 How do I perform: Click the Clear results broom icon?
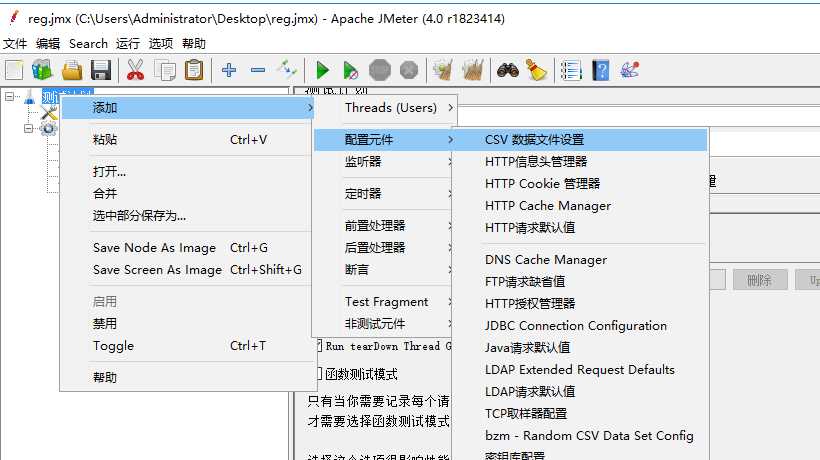tap(442, 70)
